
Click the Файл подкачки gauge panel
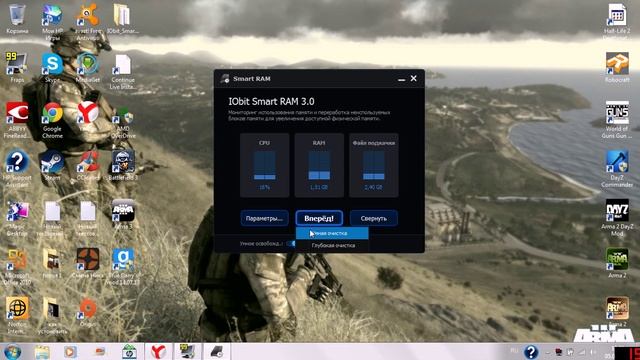pos(373,165)
